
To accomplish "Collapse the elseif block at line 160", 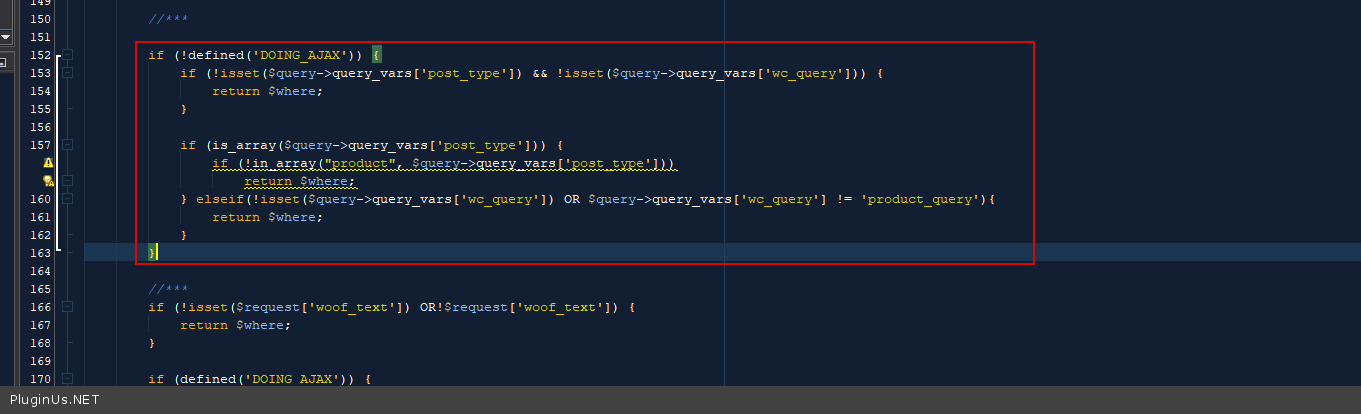I will pos(67,199).
